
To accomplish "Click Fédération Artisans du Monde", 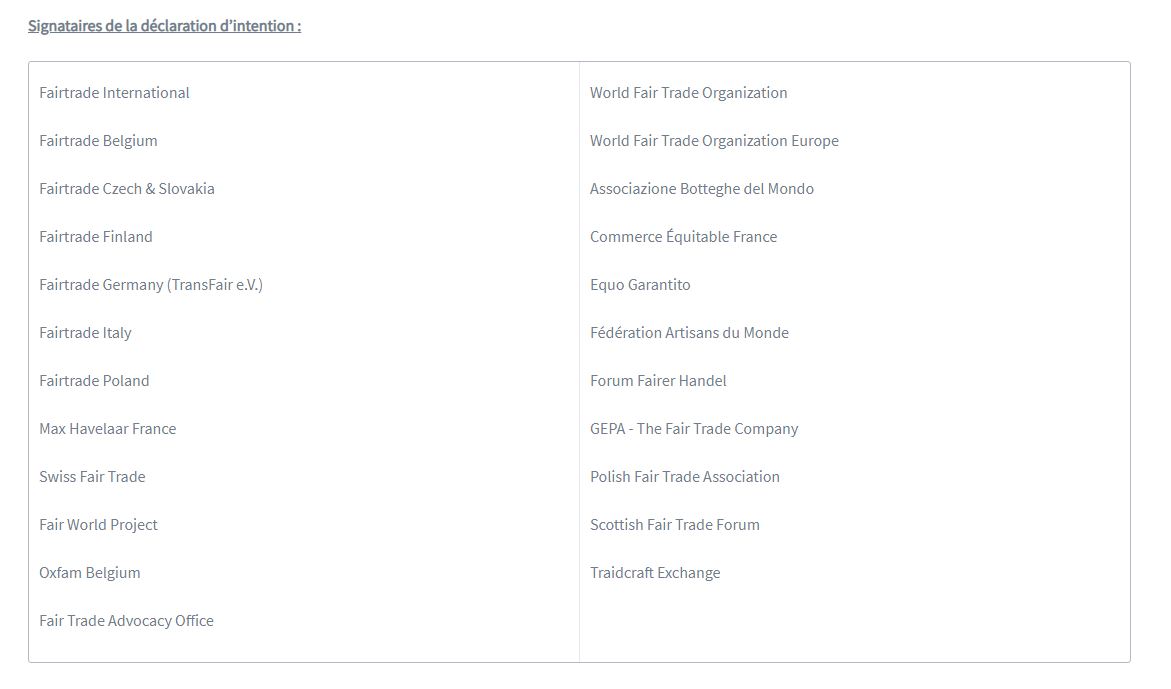I will (x=689, y=333).
